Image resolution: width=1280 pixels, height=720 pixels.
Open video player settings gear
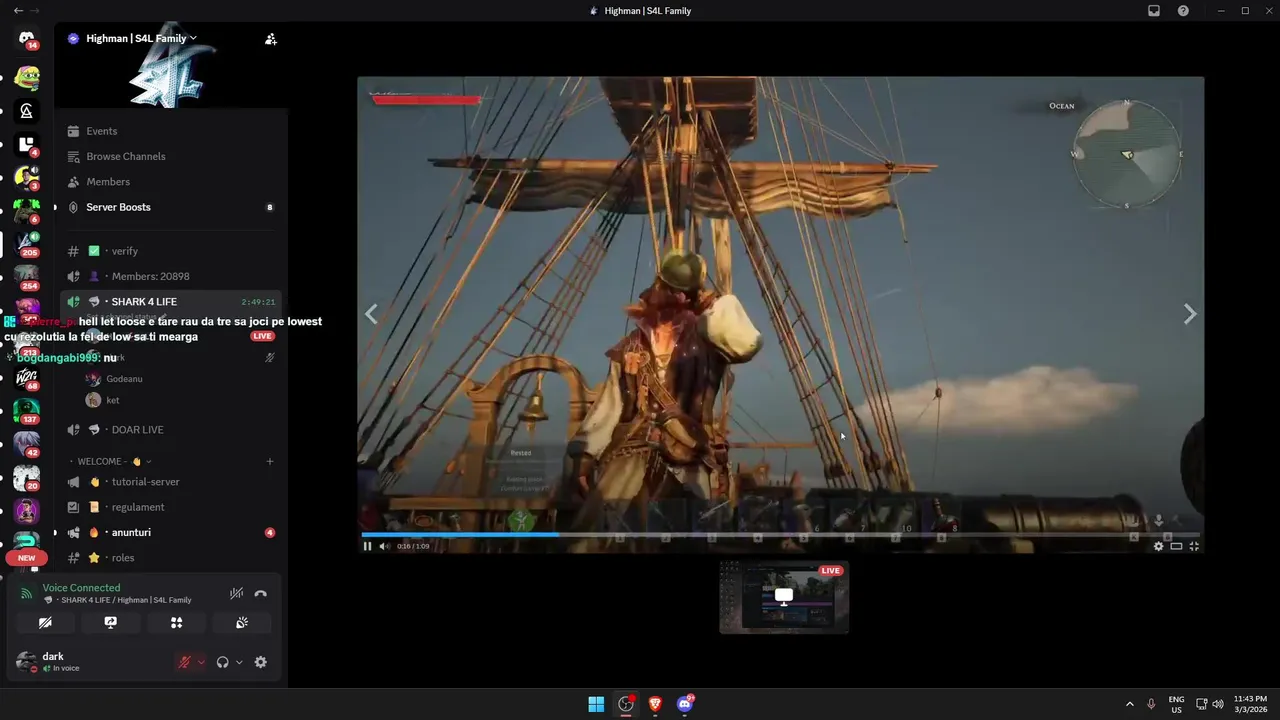pos(1159,546)
